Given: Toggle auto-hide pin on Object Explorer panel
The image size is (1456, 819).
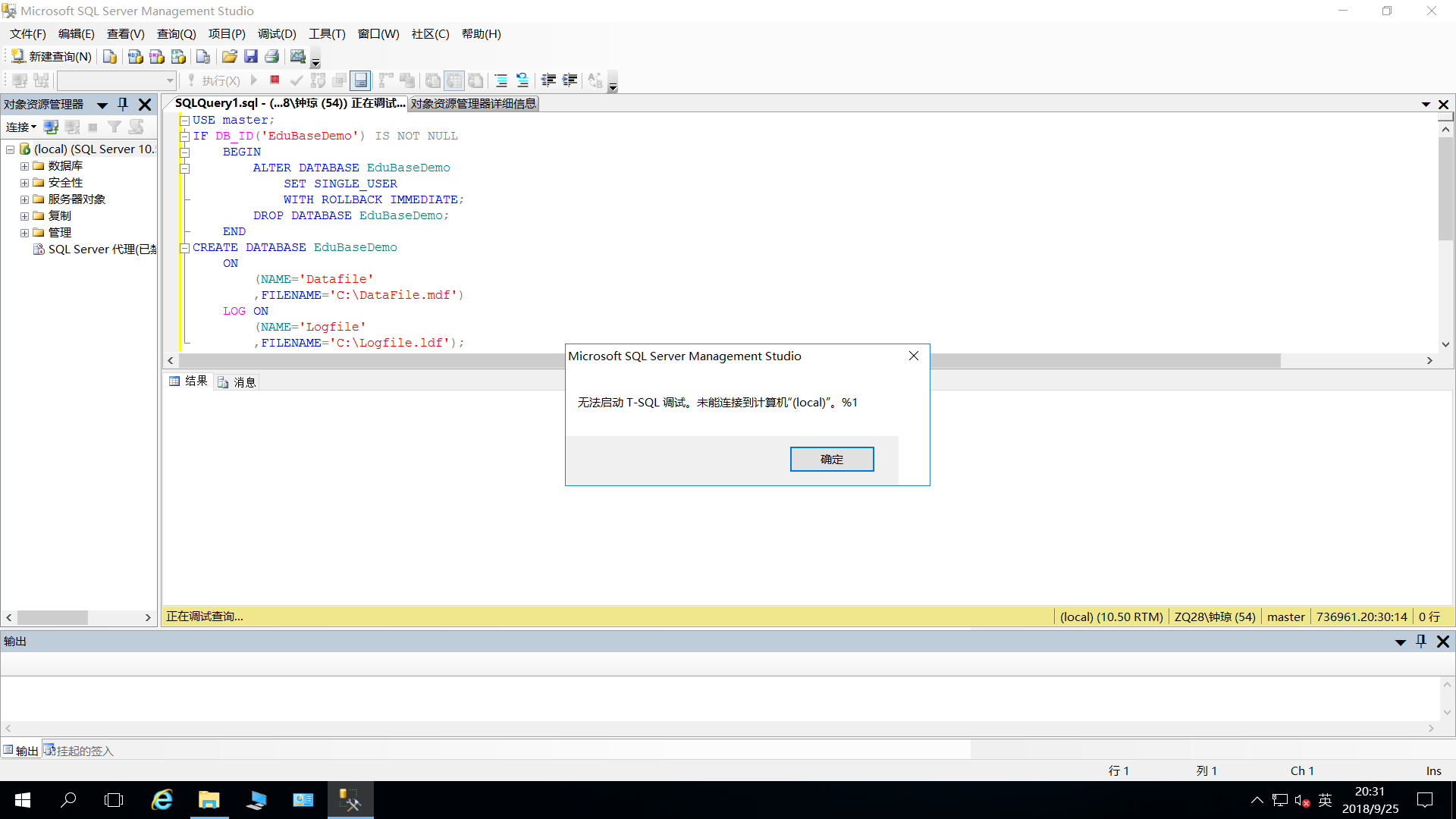Looking at the screenshot, I should point(123,104).
